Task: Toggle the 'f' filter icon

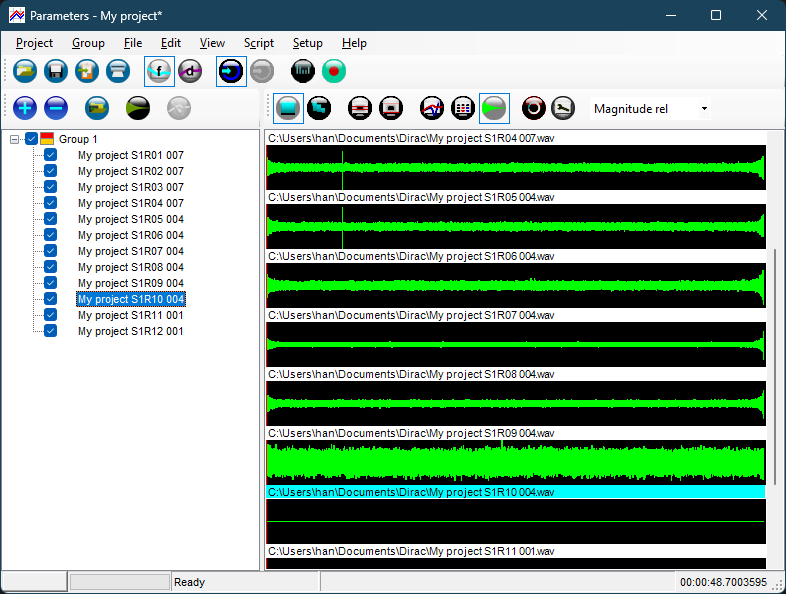Action: 159,71
